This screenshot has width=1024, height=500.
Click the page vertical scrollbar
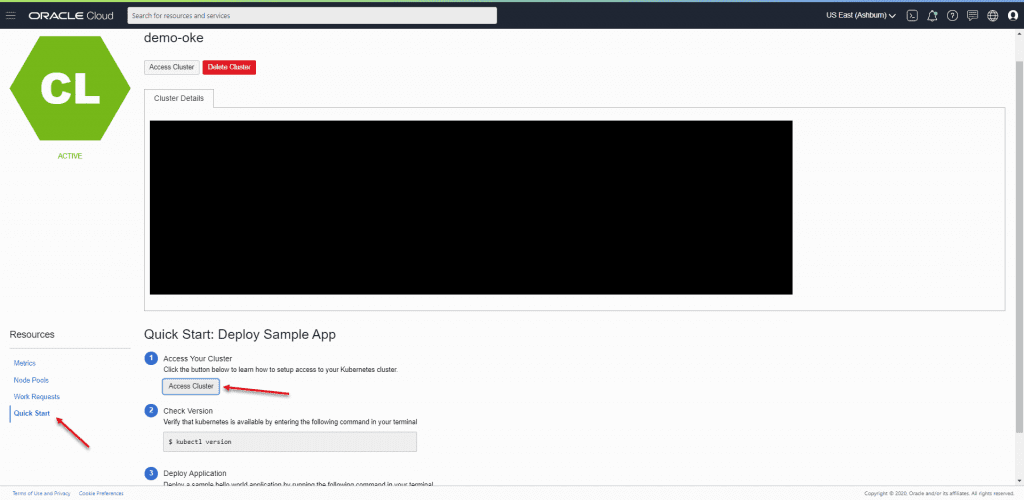(1019, 247)
